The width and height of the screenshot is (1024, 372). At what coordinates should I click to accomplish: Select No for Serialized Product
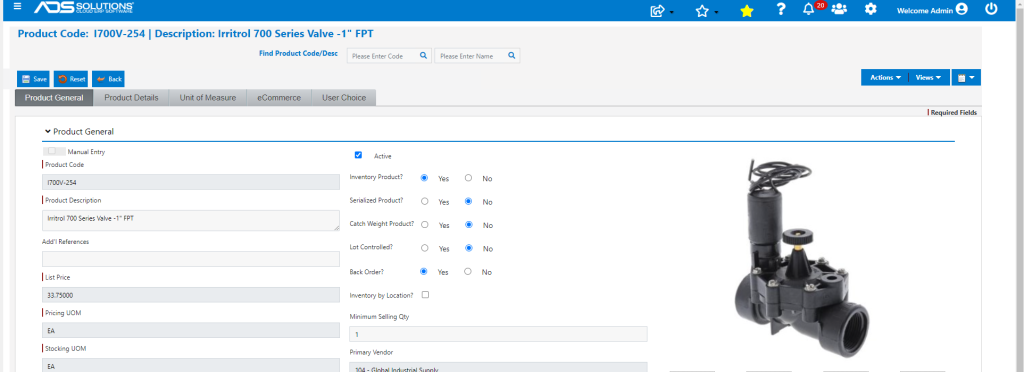click(x=468, y=201)
